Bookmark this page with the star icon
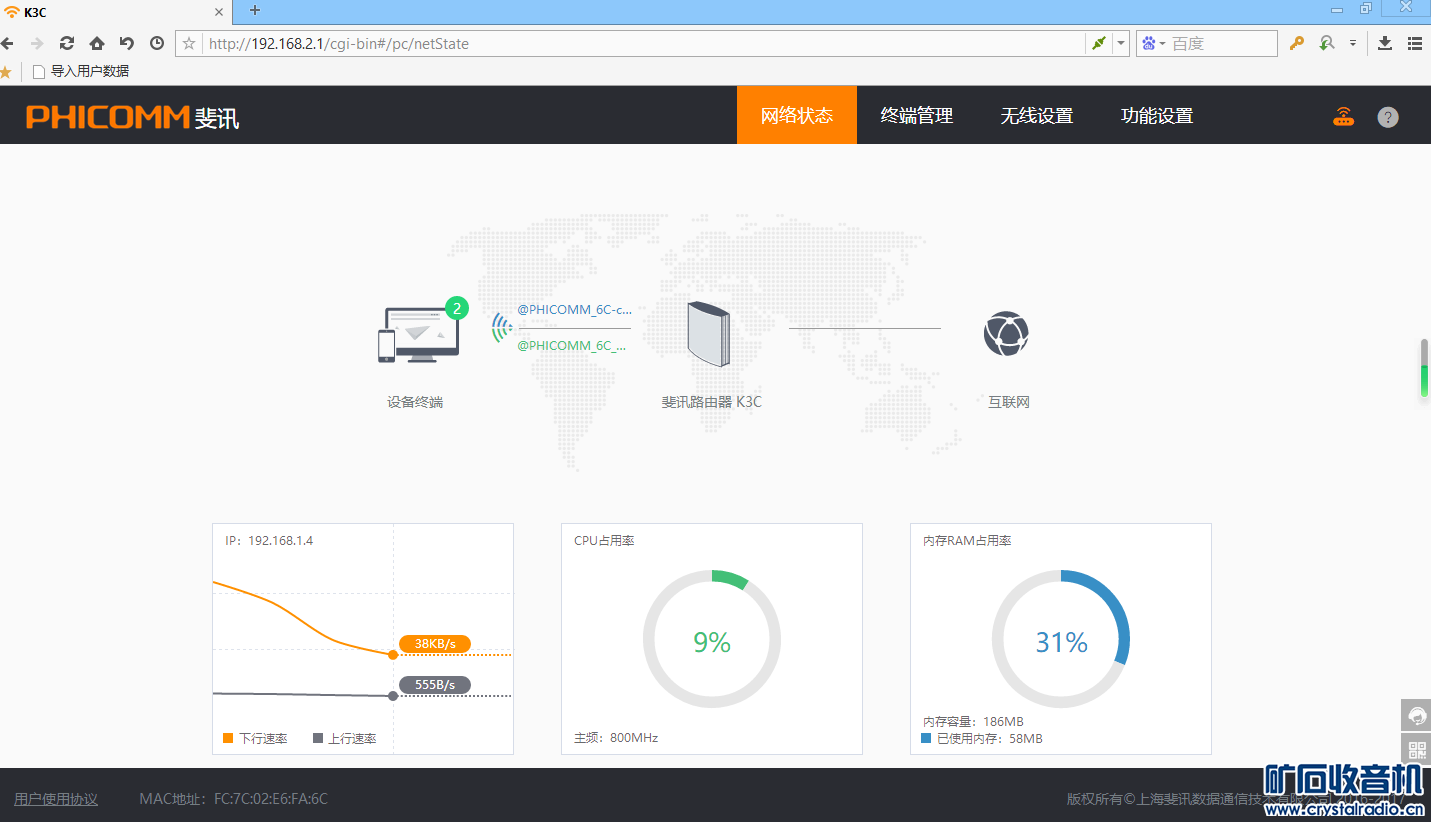 pos(189,43)
